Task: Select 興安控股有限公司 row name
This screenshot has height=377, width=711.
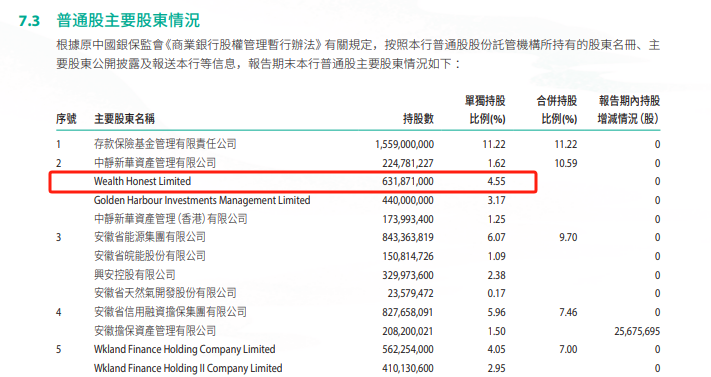Action: pyautogui.click(x=135, y=275)
